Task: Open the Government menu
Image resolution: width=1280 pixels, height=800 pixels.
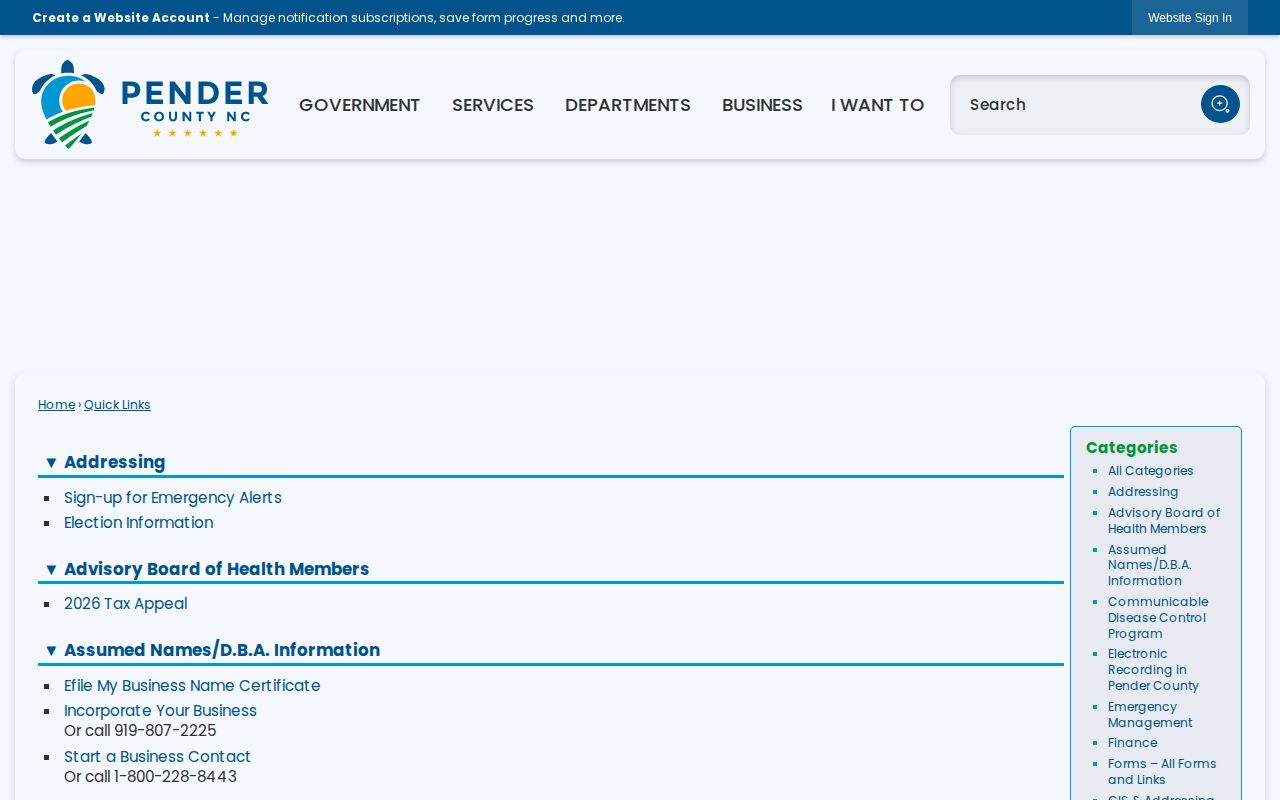Action: pyautogui.click(x=360, y=105)
